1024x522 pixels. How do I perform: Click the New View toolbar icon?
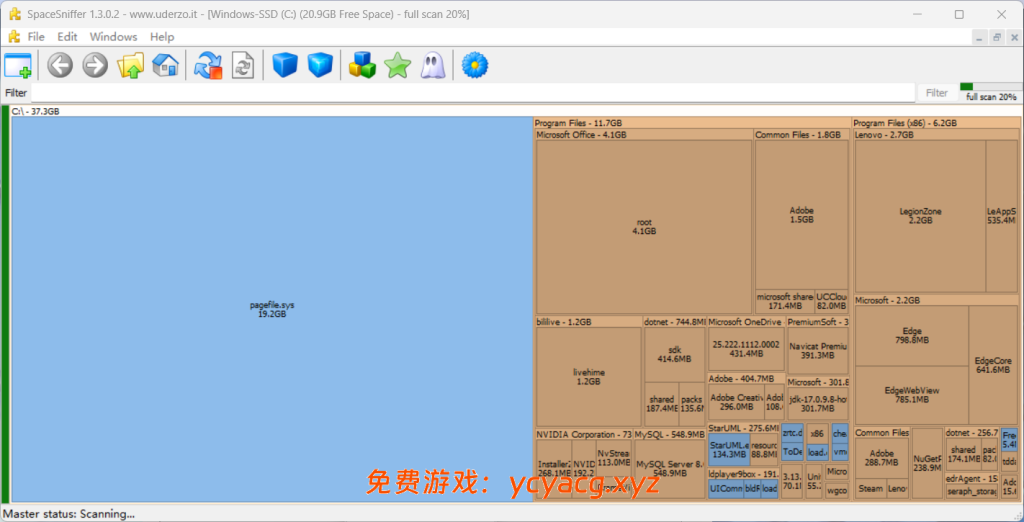[18, 66]
